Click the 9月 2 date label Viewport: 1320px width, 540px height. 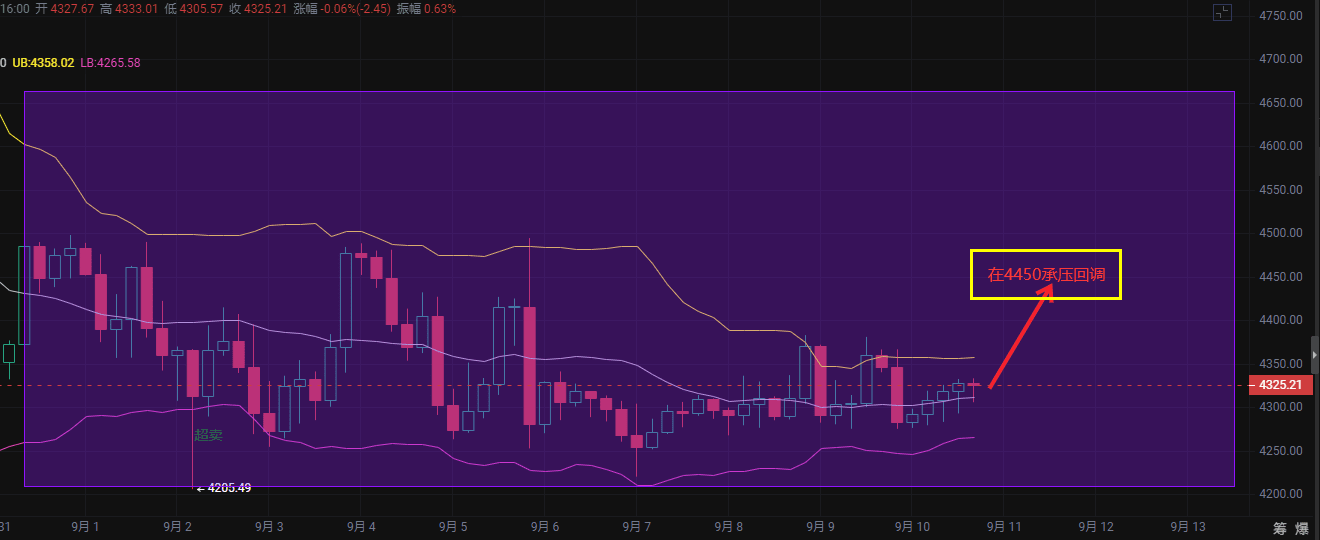click(177, 527)
